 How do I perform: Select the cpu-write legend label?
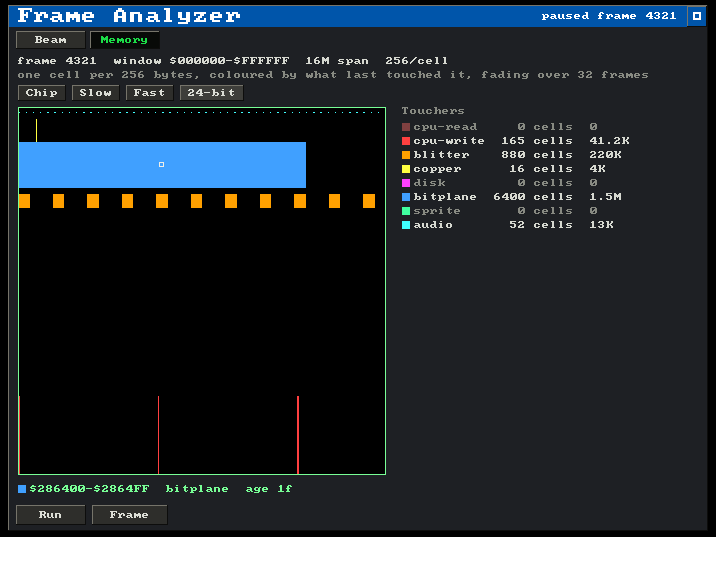tap(449, 141)
